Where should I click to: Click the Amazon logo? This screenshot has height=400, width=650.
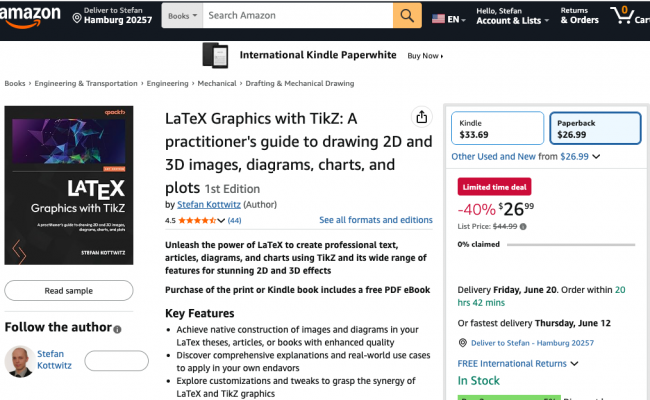pos(33,17)
